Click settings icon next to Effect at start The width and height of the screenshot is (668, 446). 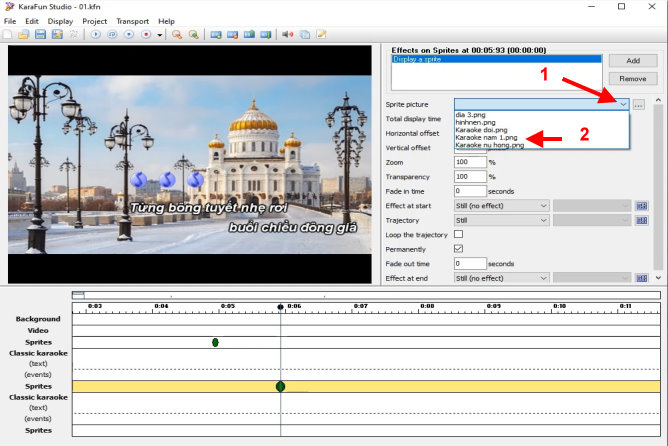pyautogui.click(x=643, y=206)
